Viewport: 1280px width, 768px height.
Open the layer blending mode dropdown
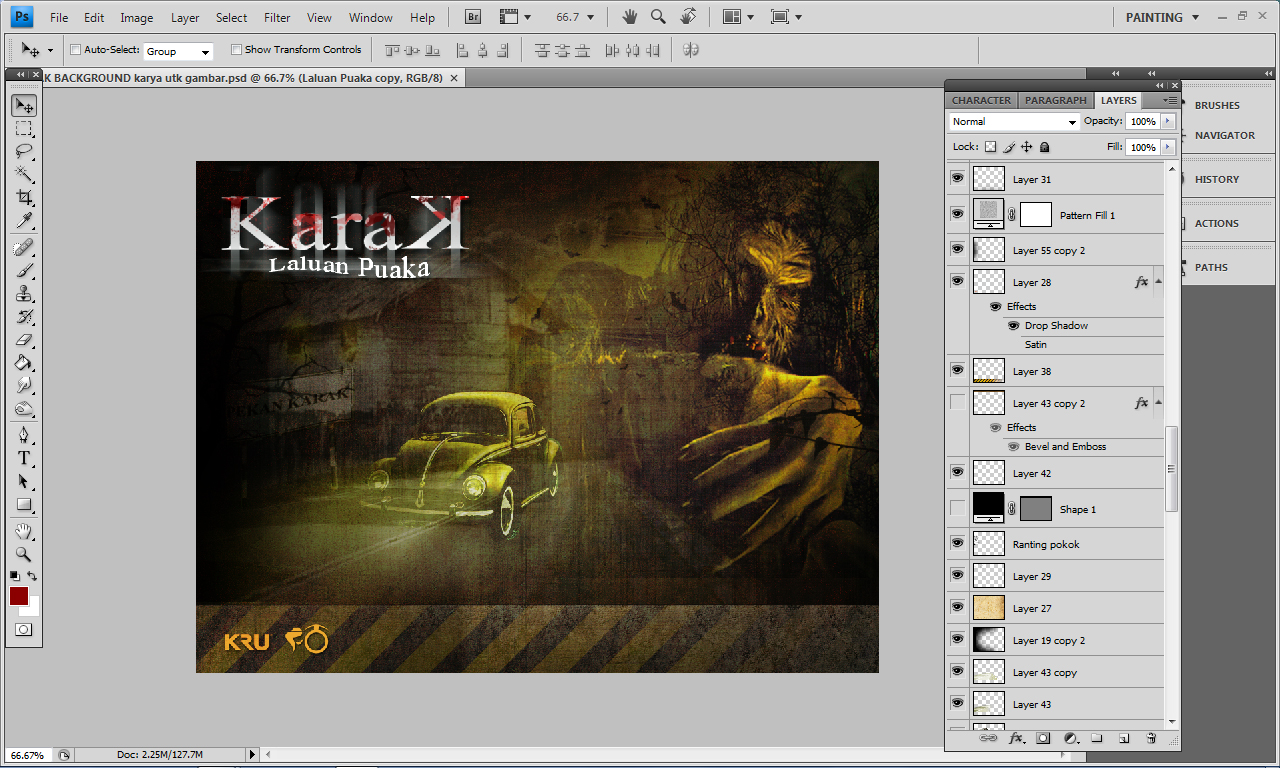(1013, 121)
